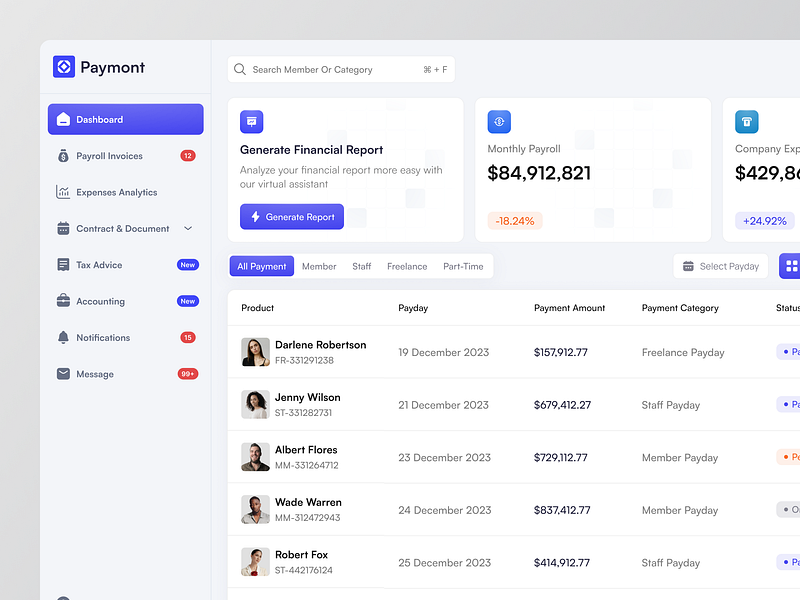Select the search magnifier icon
Viewport: 800px width, 600px height.
point(240,69)
